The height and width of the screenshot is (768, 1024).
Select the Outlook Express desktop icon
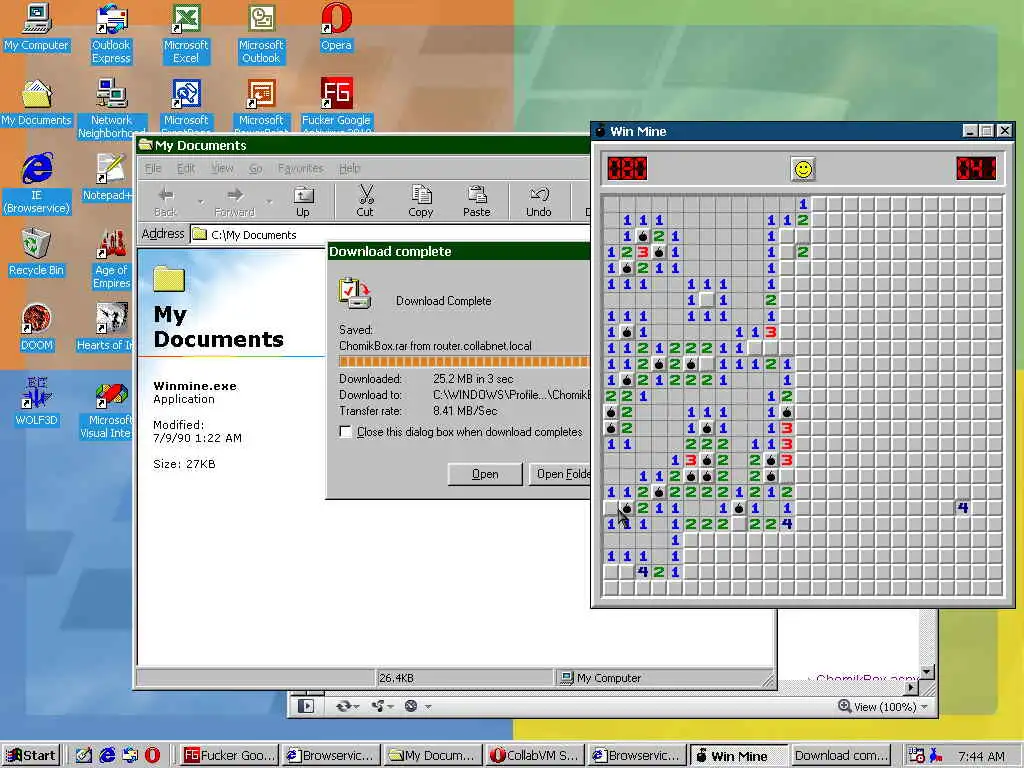pyautogui.click(x=111, y=34)
